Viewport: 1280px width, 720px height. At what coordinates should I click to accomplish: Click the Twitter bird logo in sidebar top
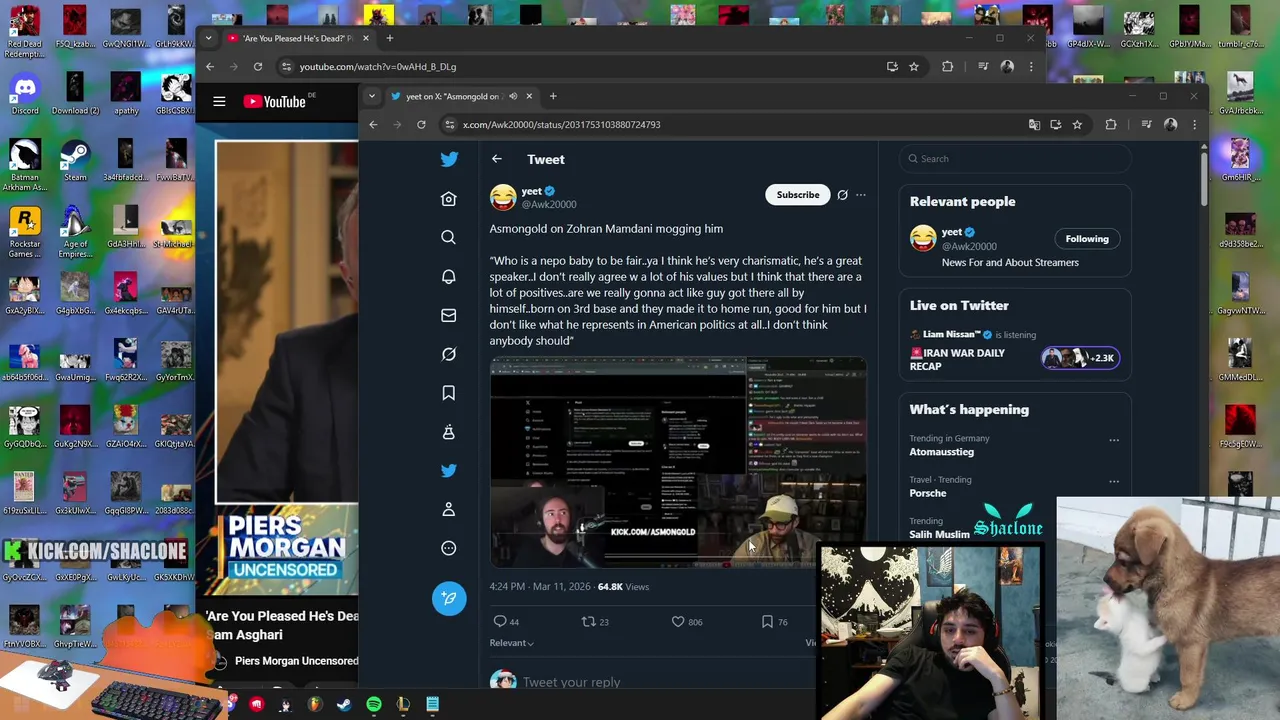click(x=449, y=159)
